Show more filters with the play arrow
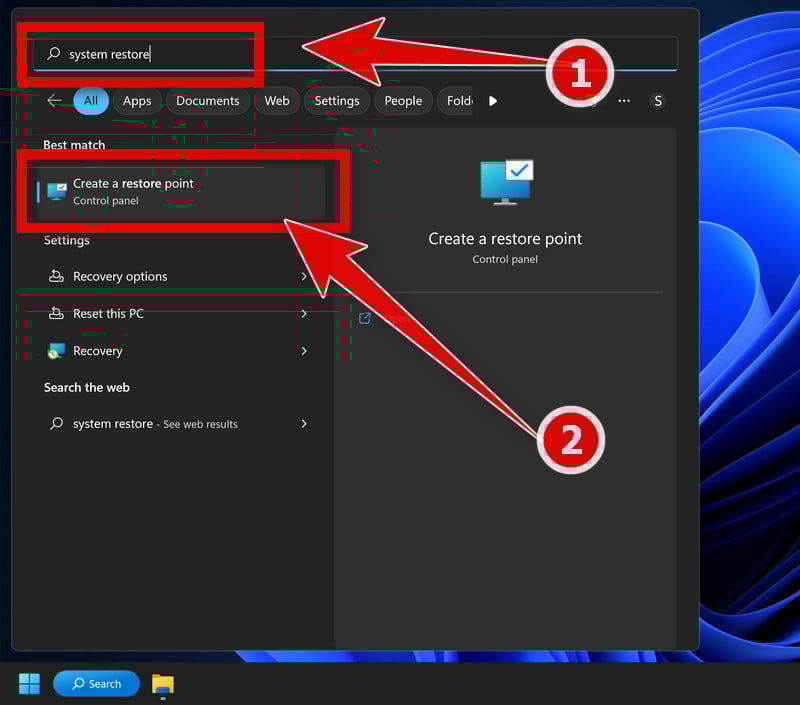The width and height of the screenshot is (800, 705). pos(493,100)
